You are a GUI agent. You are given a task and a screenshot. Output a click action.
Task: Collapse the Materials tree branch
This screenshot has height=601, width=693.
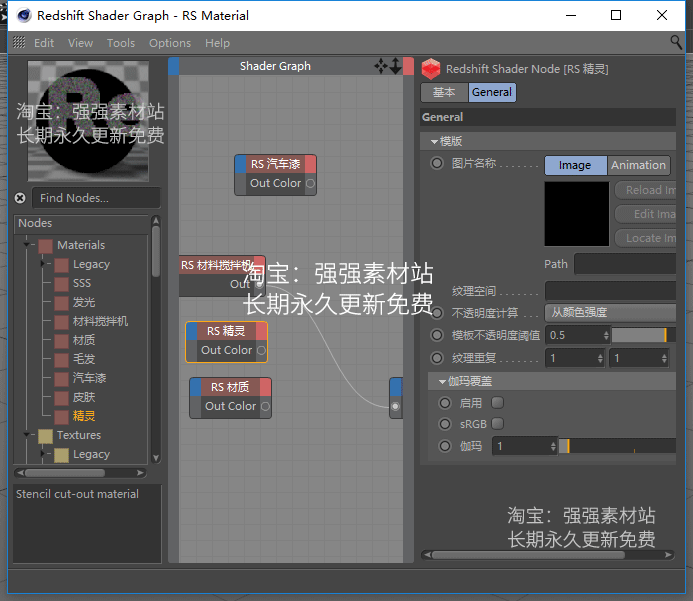tap(27, 244)
